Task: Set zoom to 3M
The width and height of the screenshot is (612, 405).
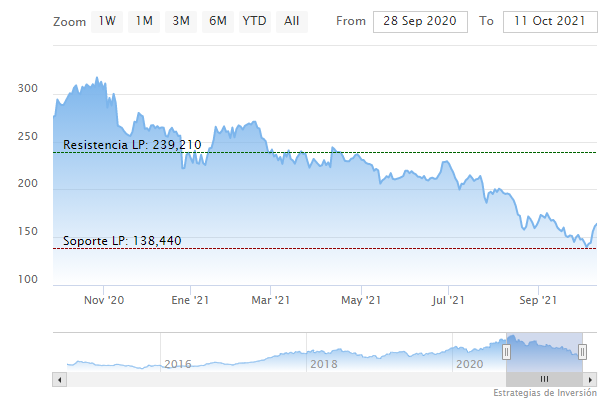Action: point(181,20)
